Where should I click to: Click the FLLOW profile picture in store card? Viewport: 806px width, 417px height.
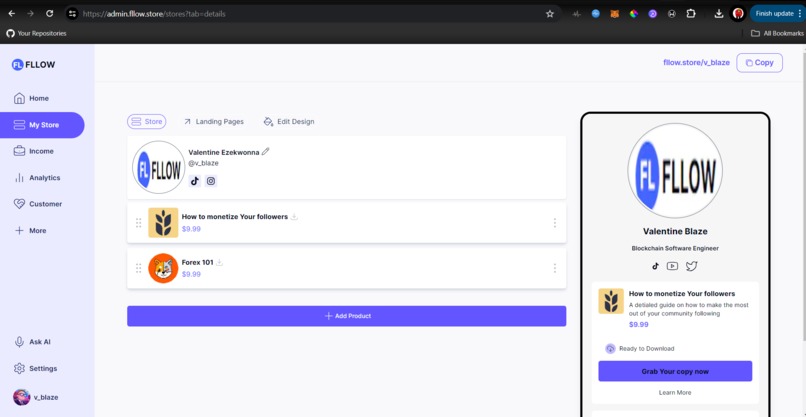[x=158, y=167]
